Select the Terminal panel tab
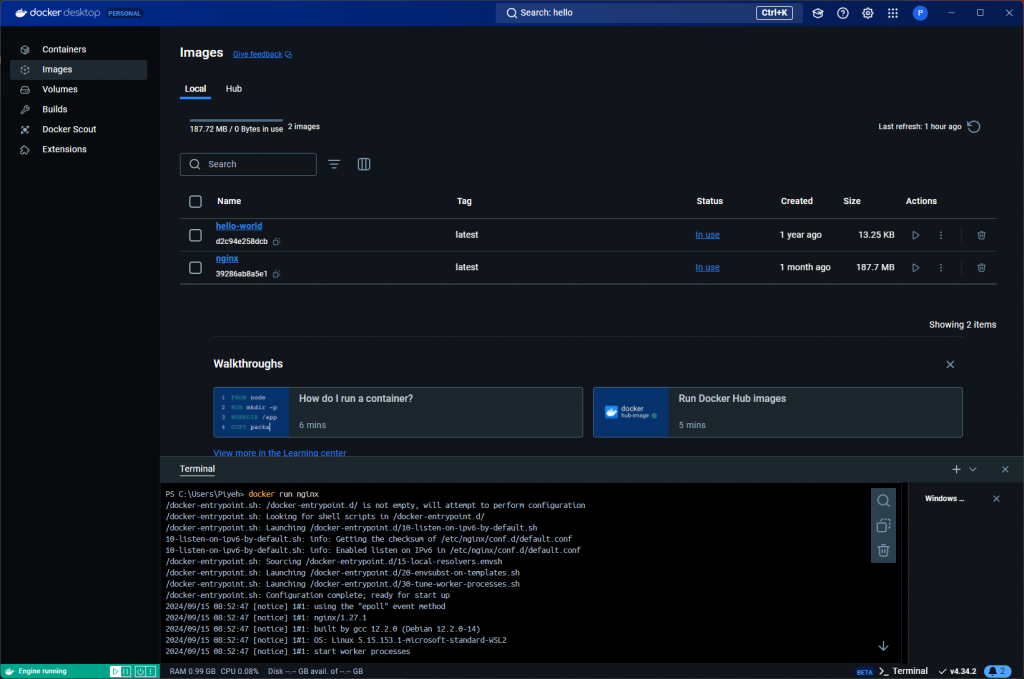This screenshot has width=1024, height=679. (x=197, y=469)
